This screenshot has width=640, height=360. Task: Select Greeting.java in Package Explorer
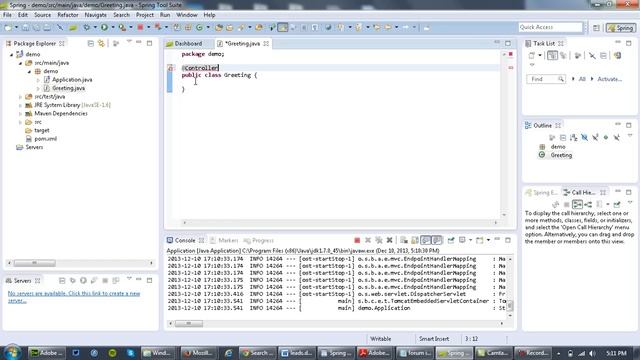tap(68, 88)
